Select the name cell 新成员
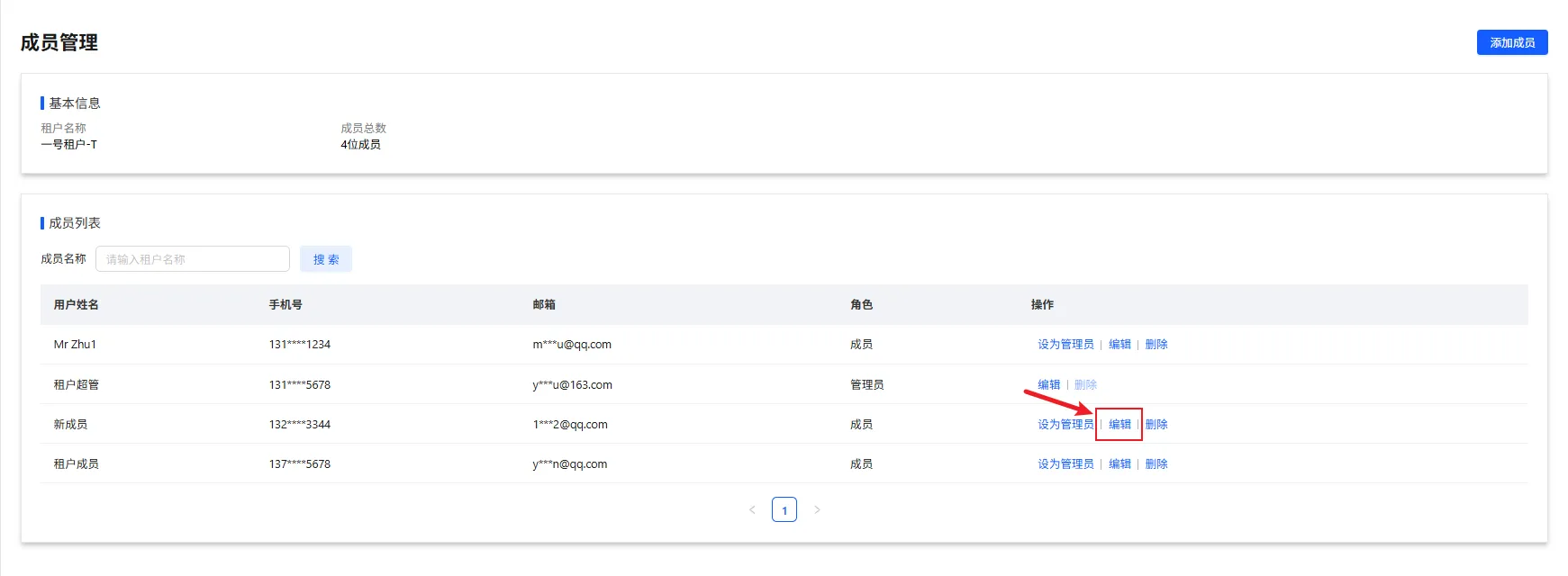Image resolution: width=1568 pixels, height=576 pixels. 70,425
